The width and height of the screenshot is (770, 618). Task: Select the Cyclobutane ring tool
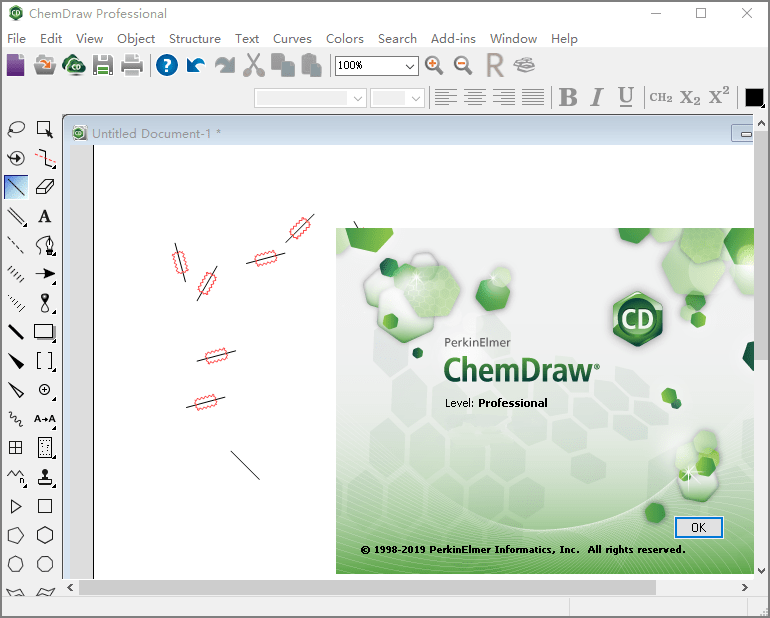click(45, 506)
